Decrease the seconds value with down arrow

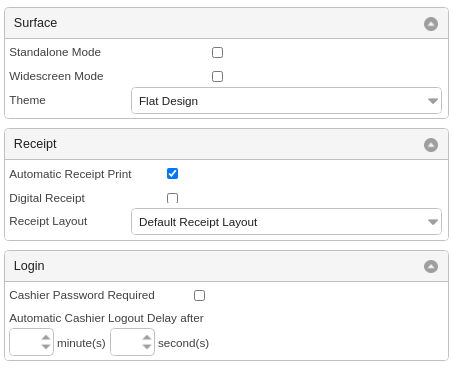pyautogui.click(x=147, y=347)
